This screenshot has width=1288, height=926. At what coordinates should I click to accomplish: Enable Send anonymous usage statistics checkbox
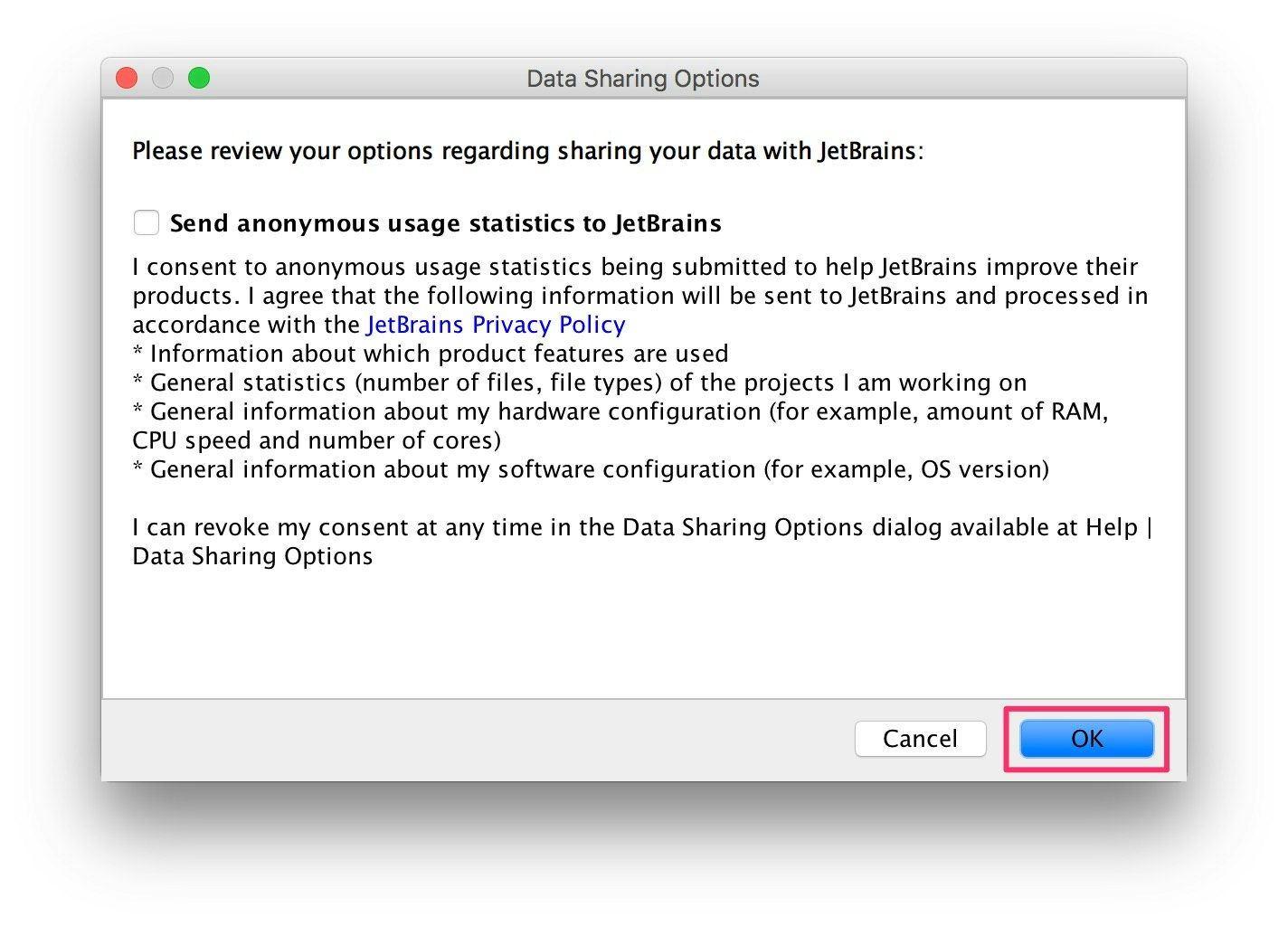pyautogui.click(x=147, y=222)
